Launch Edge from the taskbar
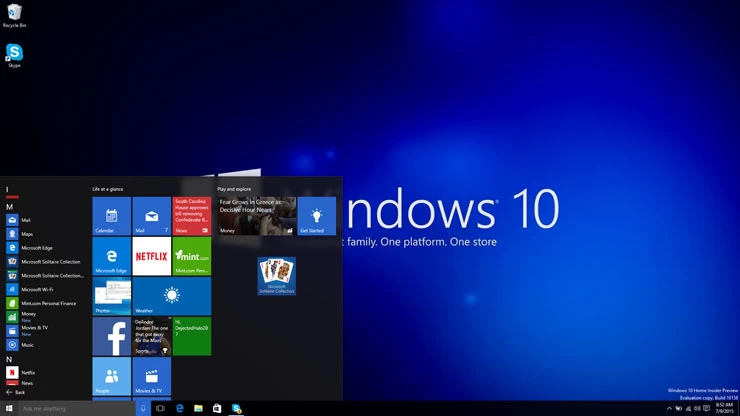 (179, 408)
